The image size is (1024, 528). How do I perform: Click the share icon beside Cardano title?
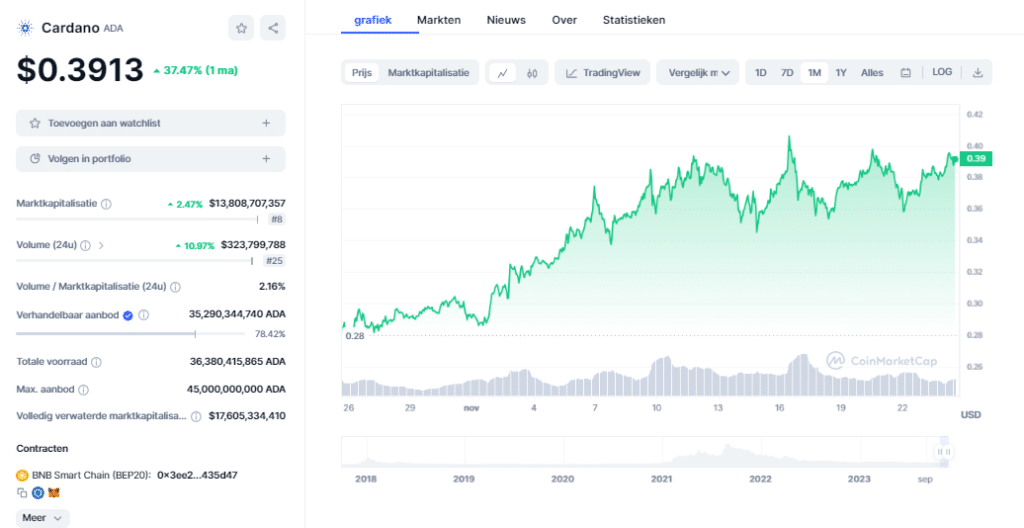[273, 28]
